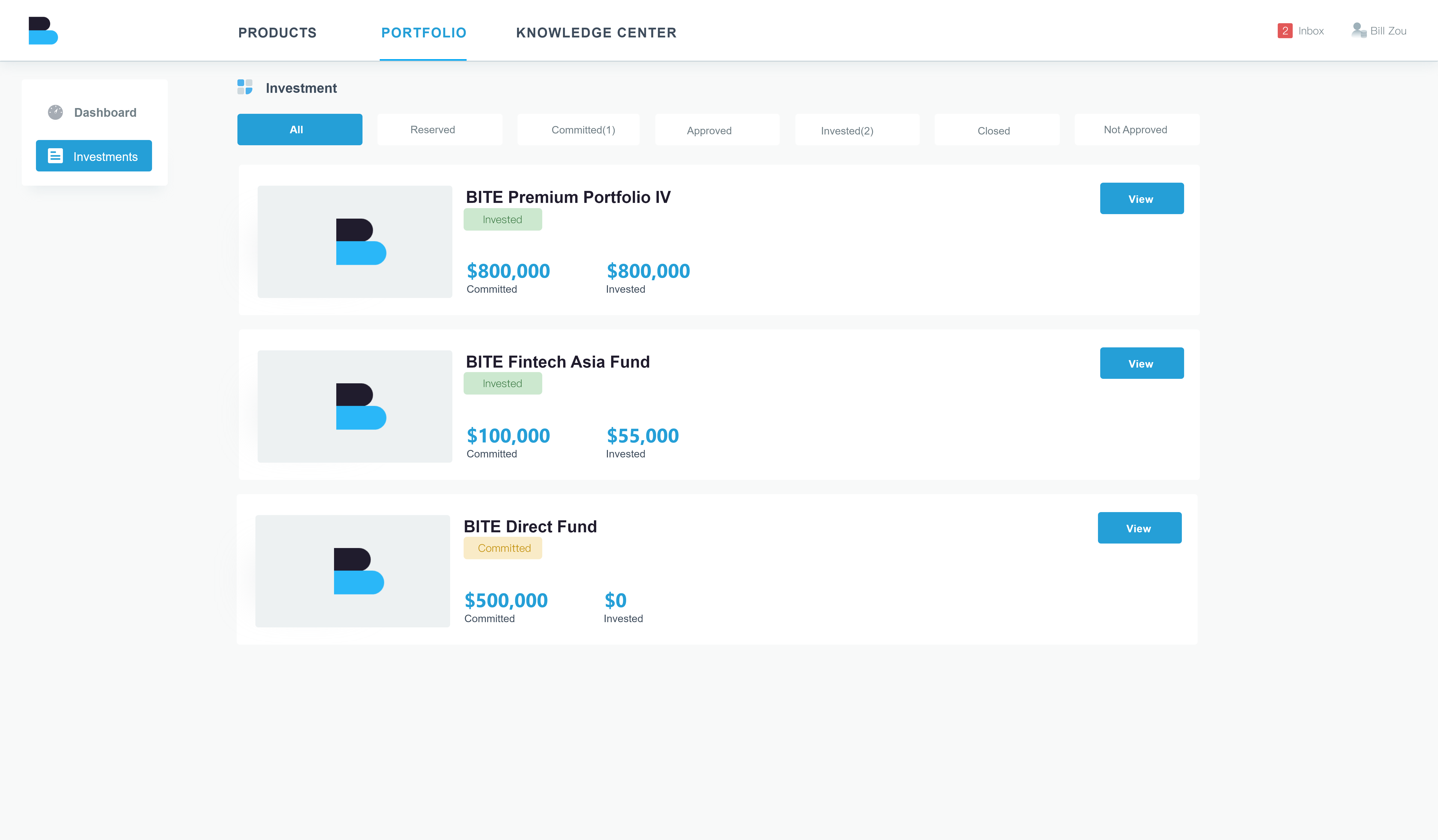Click $0 Invested amount
This screenshot has width=1438, height=840.
click(x=616, y=600)
